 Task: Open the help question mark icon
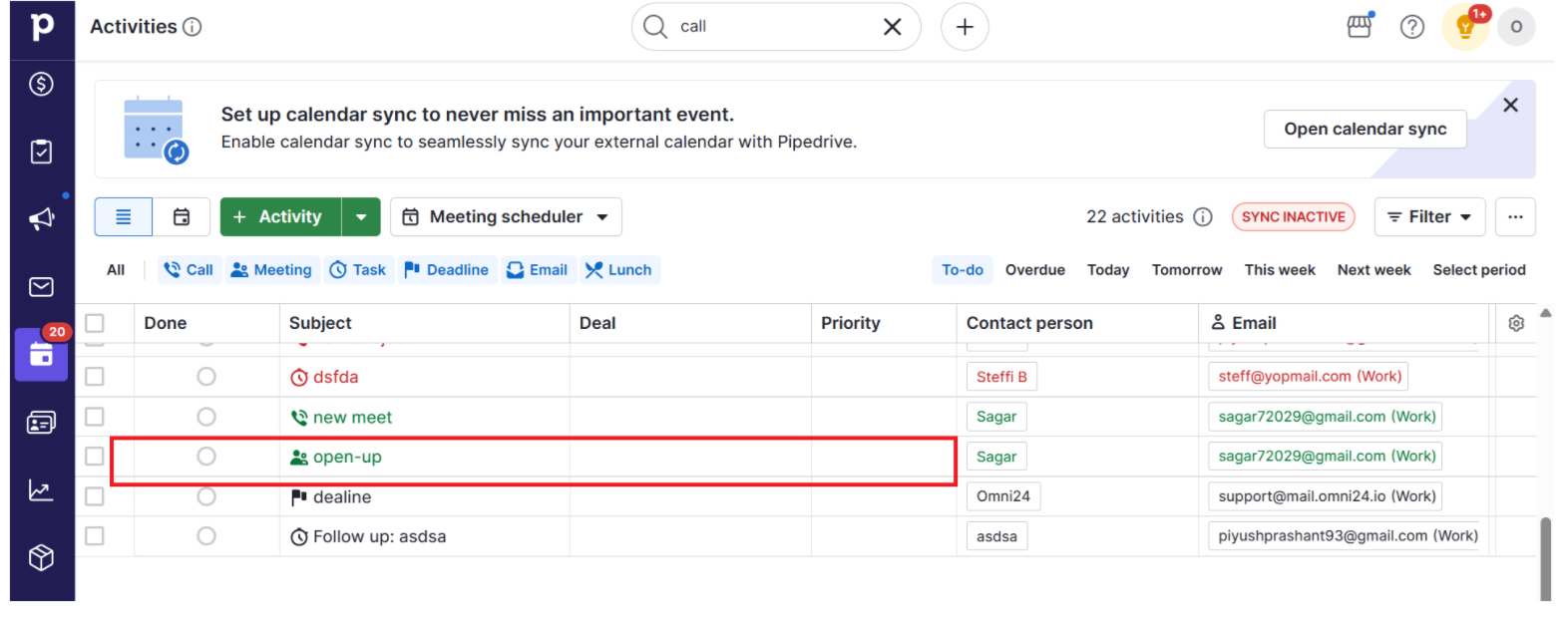(x=1412, y=27)
